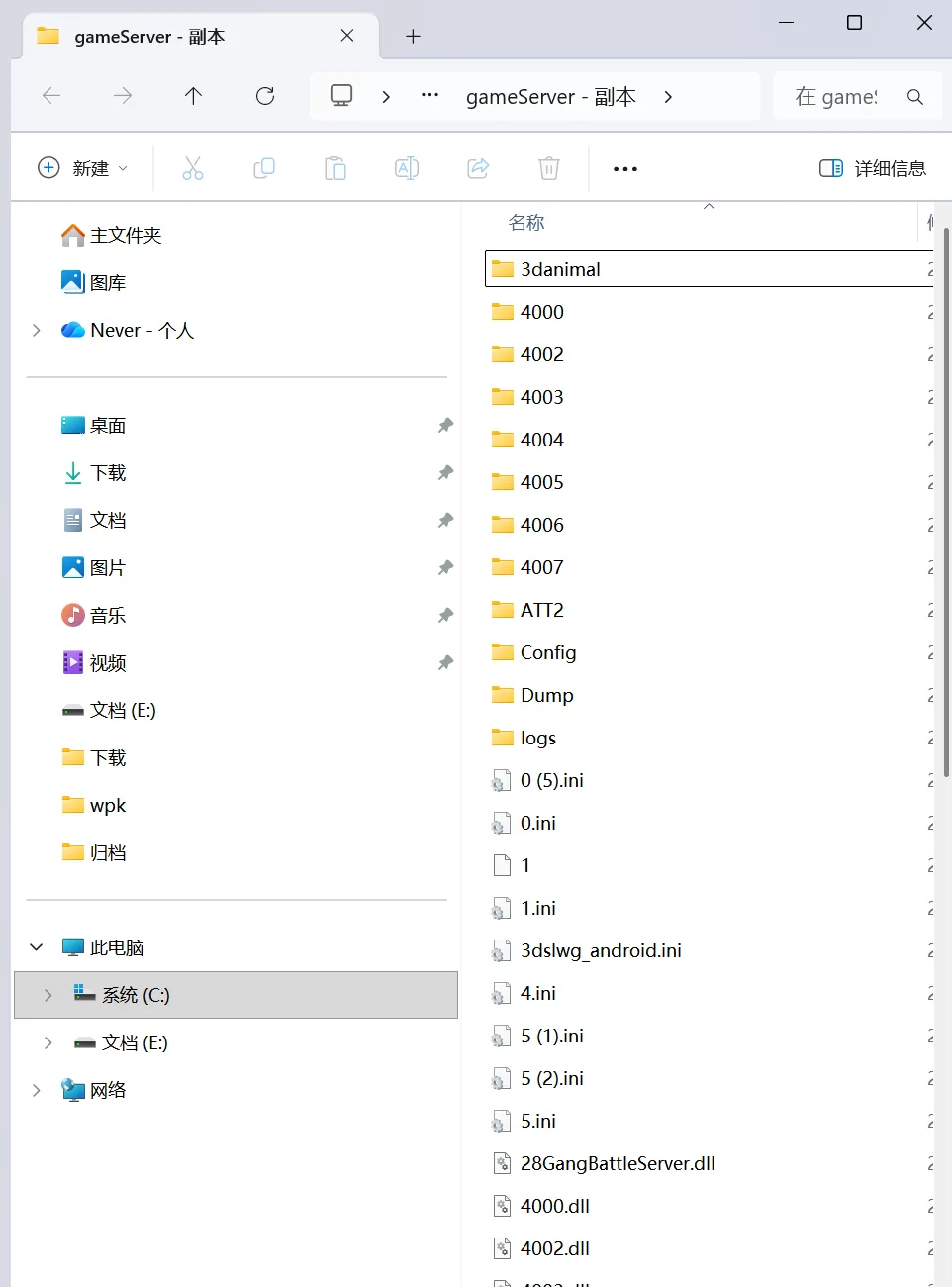Expand the 系统 (C:) drive node
The image size is (952, 1287).
(48, 995)
